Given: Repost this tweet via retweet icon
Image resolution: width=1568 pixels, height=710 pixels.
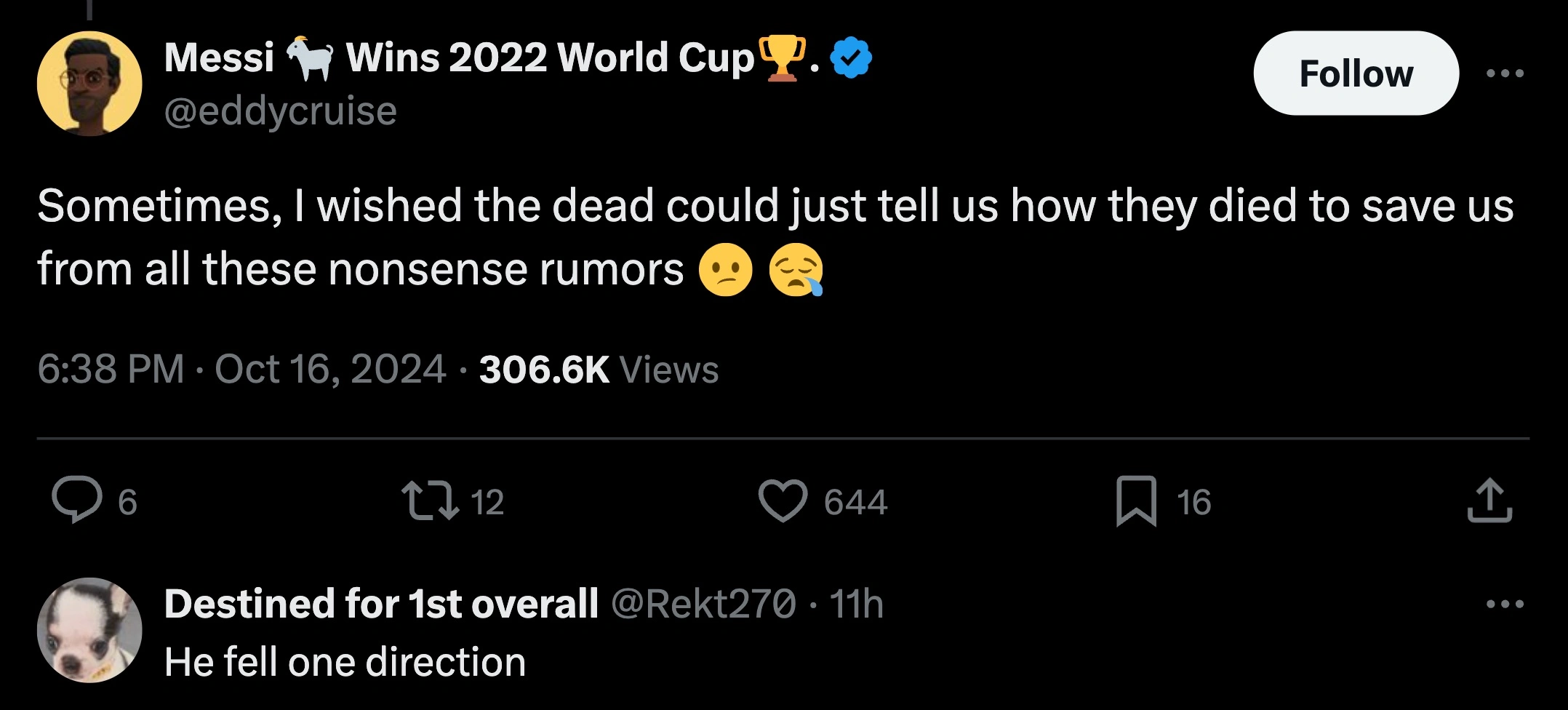Looking at the screenshot, I should [430, 501].
